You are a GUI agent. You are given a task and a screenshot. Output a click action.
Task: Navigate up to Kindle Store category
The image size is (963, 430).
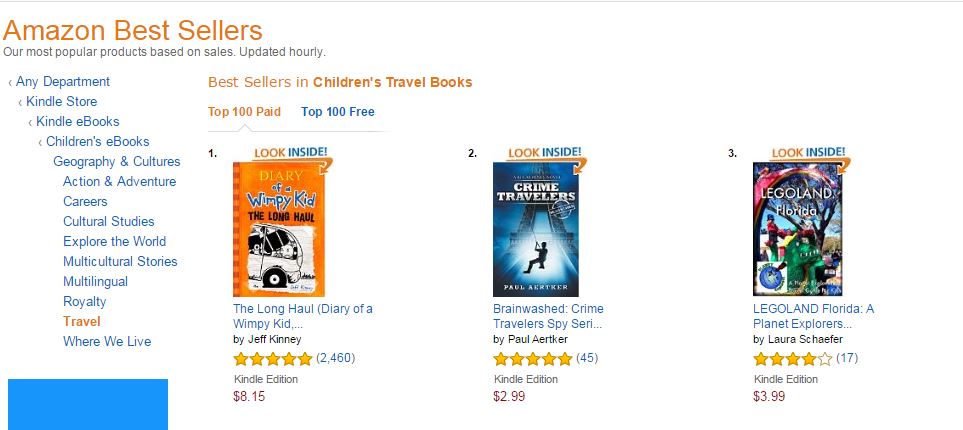tap(61, 102)
